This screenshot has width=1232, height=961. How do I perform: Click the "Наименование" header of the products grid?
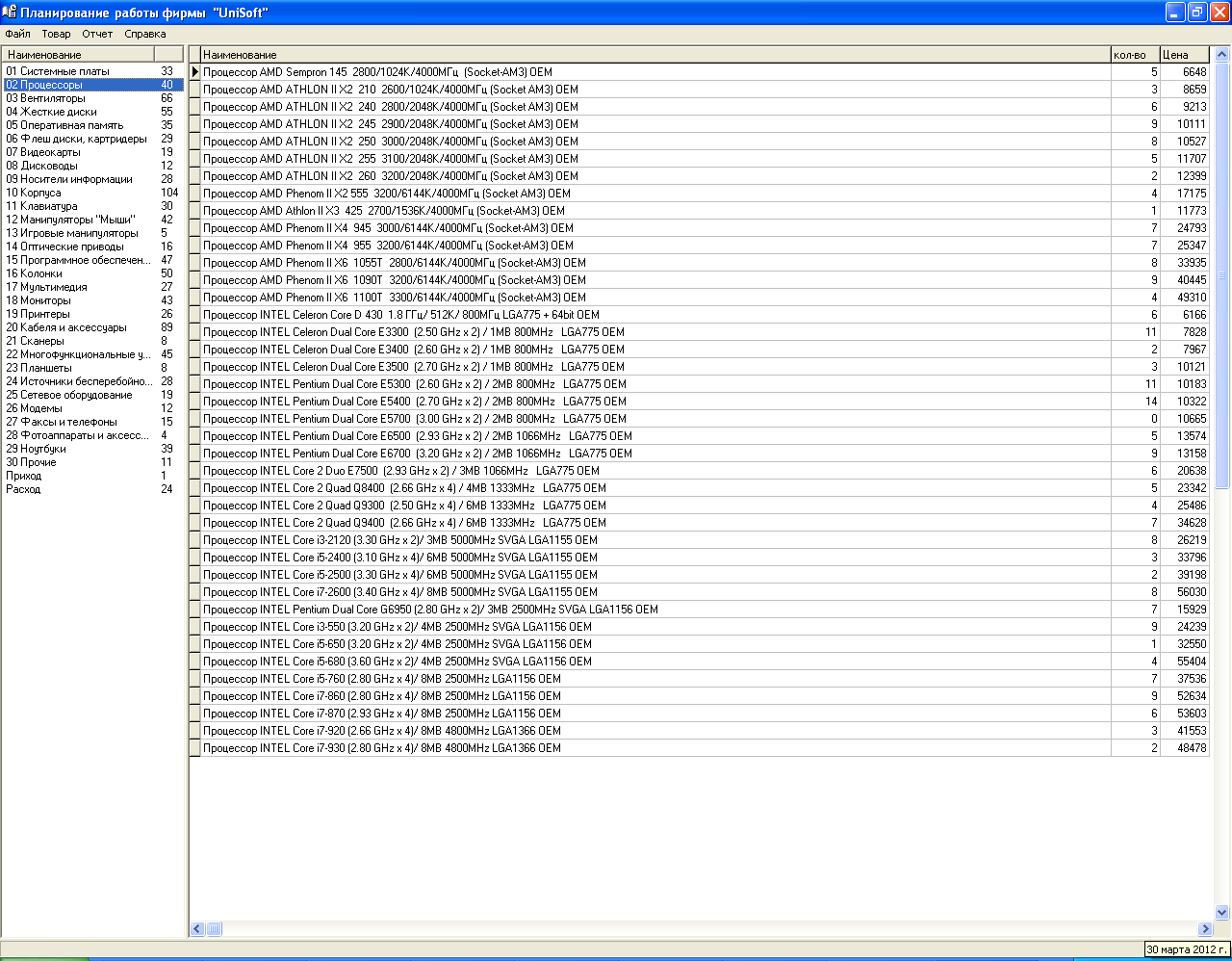[655, 55]
